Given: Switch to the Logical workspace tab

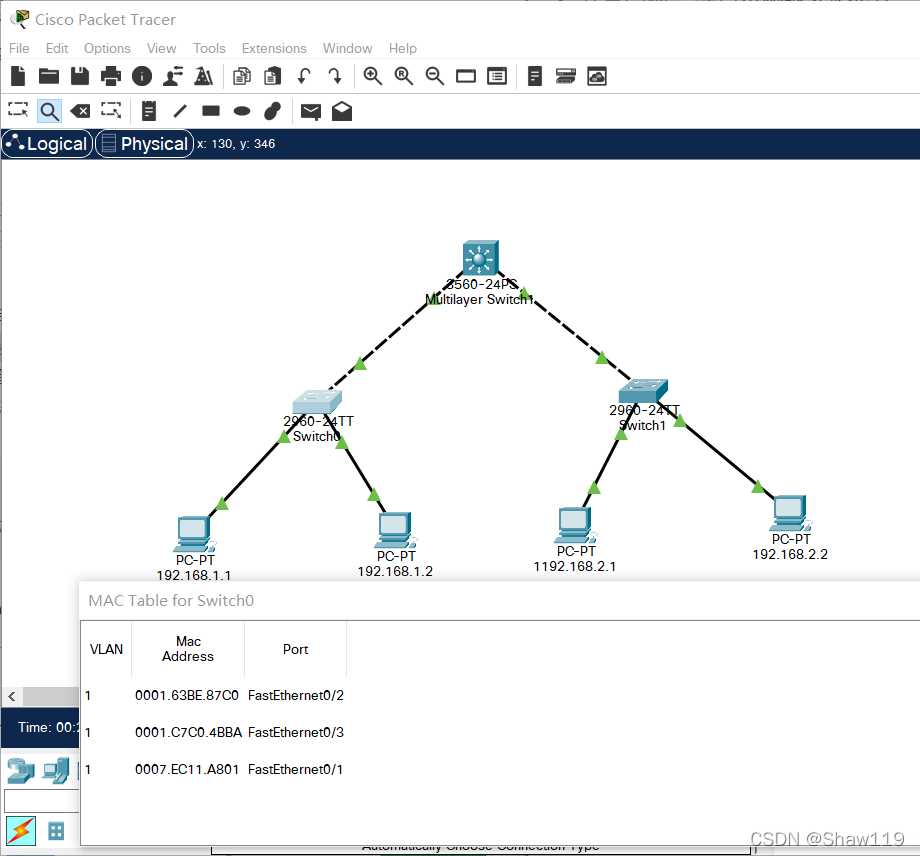Looking at the screenshot, I should 48,144.
